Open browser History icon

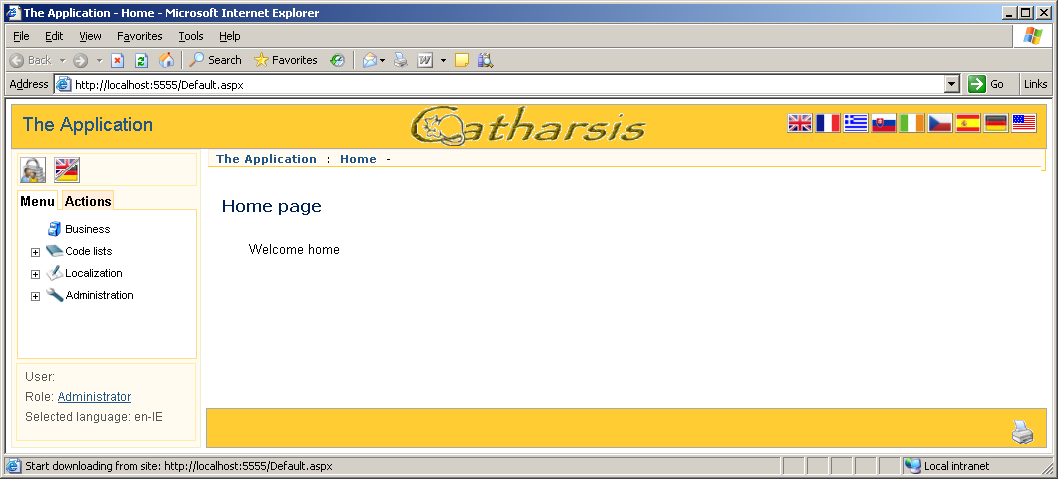click(x=337, y=60)
